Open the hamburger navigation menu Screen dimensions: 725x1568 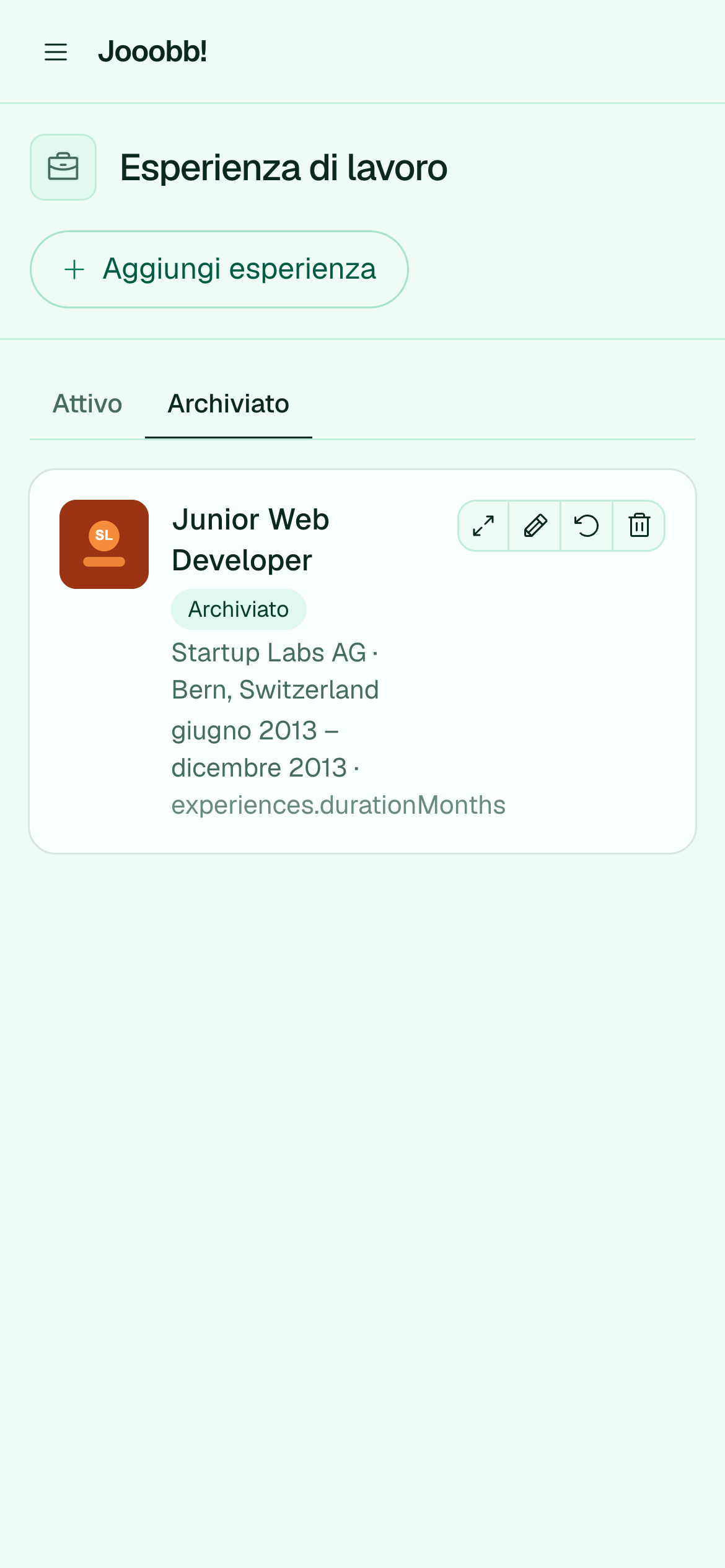tap(56, 52)
